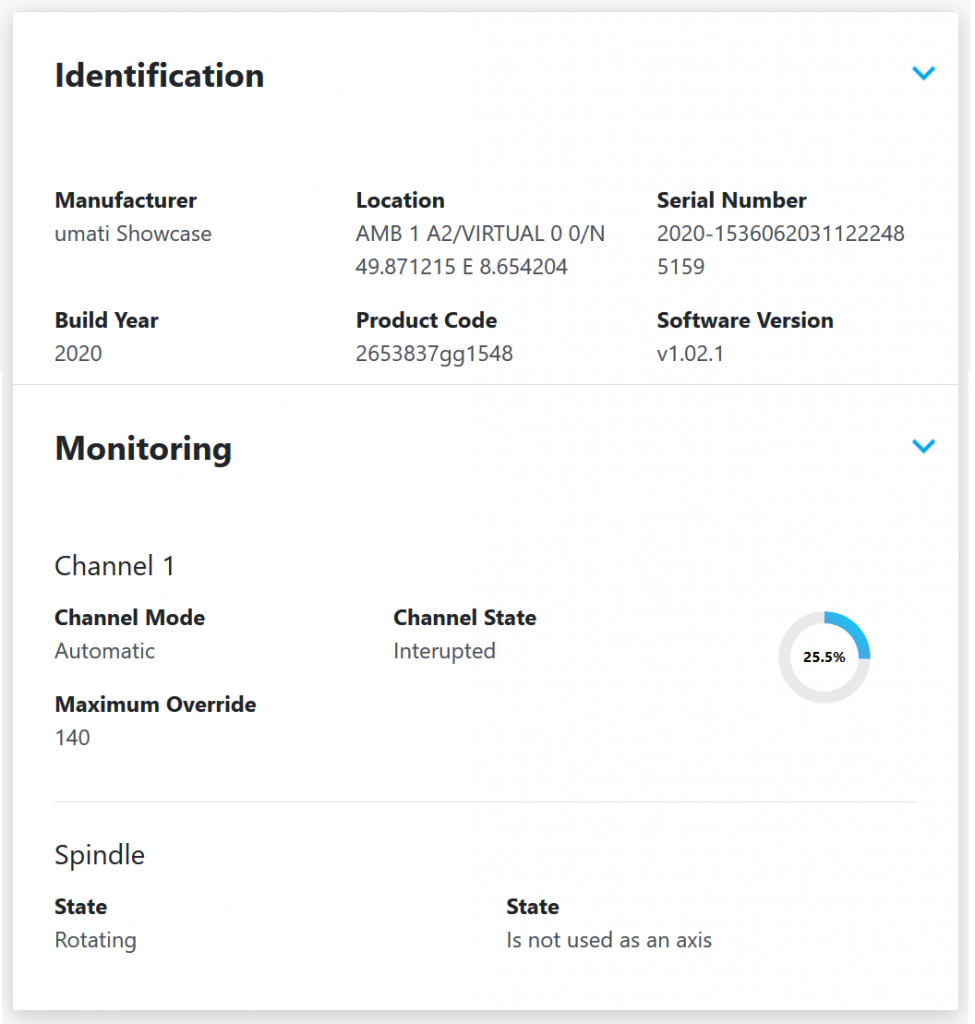Click the Identification section heading
This screenshot has height=1024, width=975.
159,76
